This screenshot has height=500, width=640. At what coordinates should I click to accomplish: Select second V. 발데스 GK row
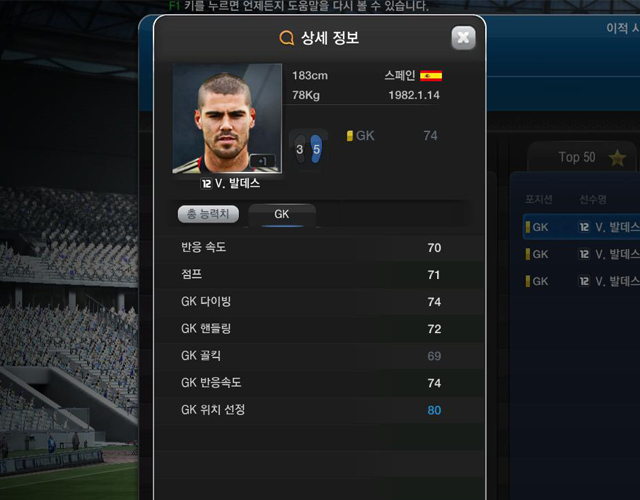581,254
